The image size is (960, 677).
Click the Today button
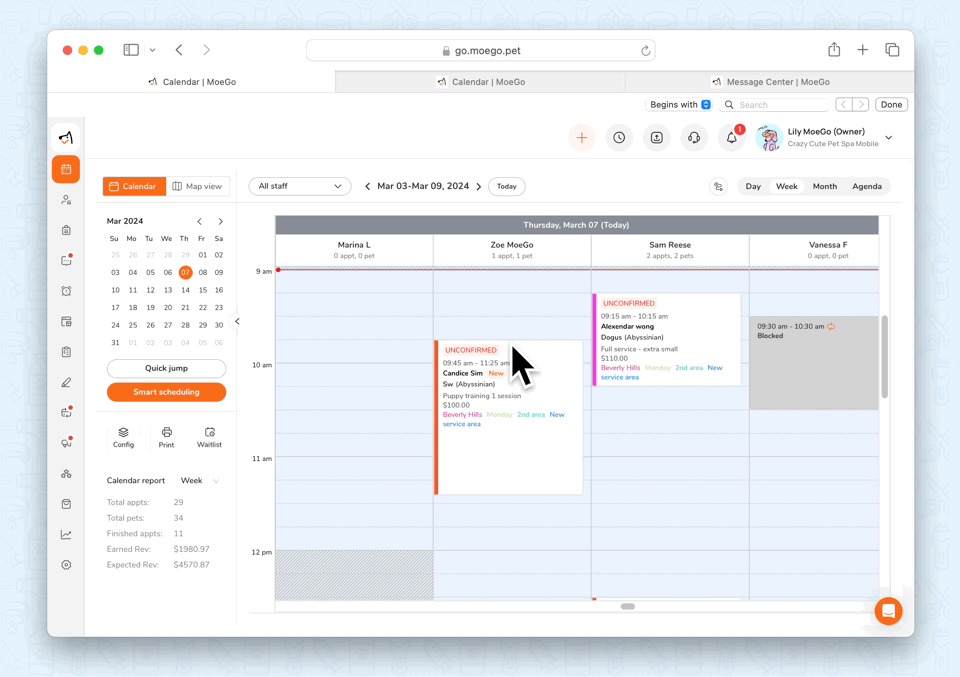coord(506,186)
